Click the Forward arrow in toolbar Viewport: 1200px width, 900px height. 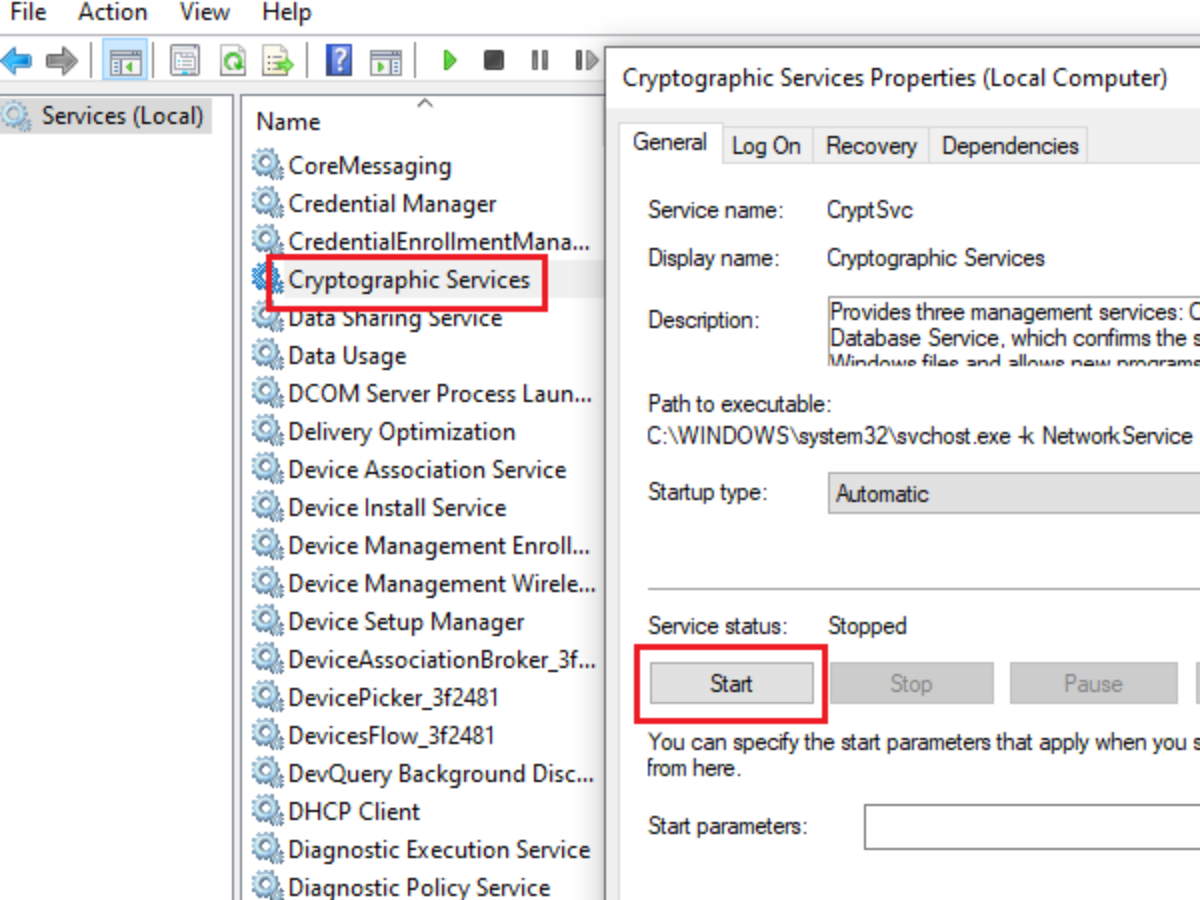click(x=62, y=61)
